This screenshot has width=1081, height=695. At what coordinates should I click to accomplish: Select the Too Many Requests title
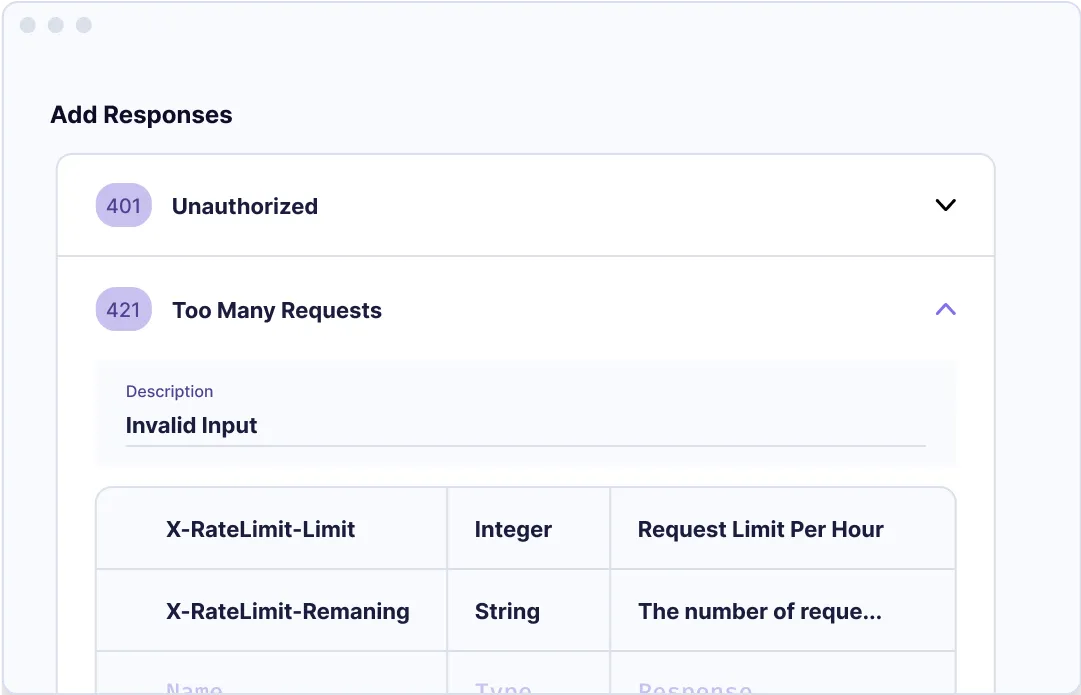pos(277,310)
